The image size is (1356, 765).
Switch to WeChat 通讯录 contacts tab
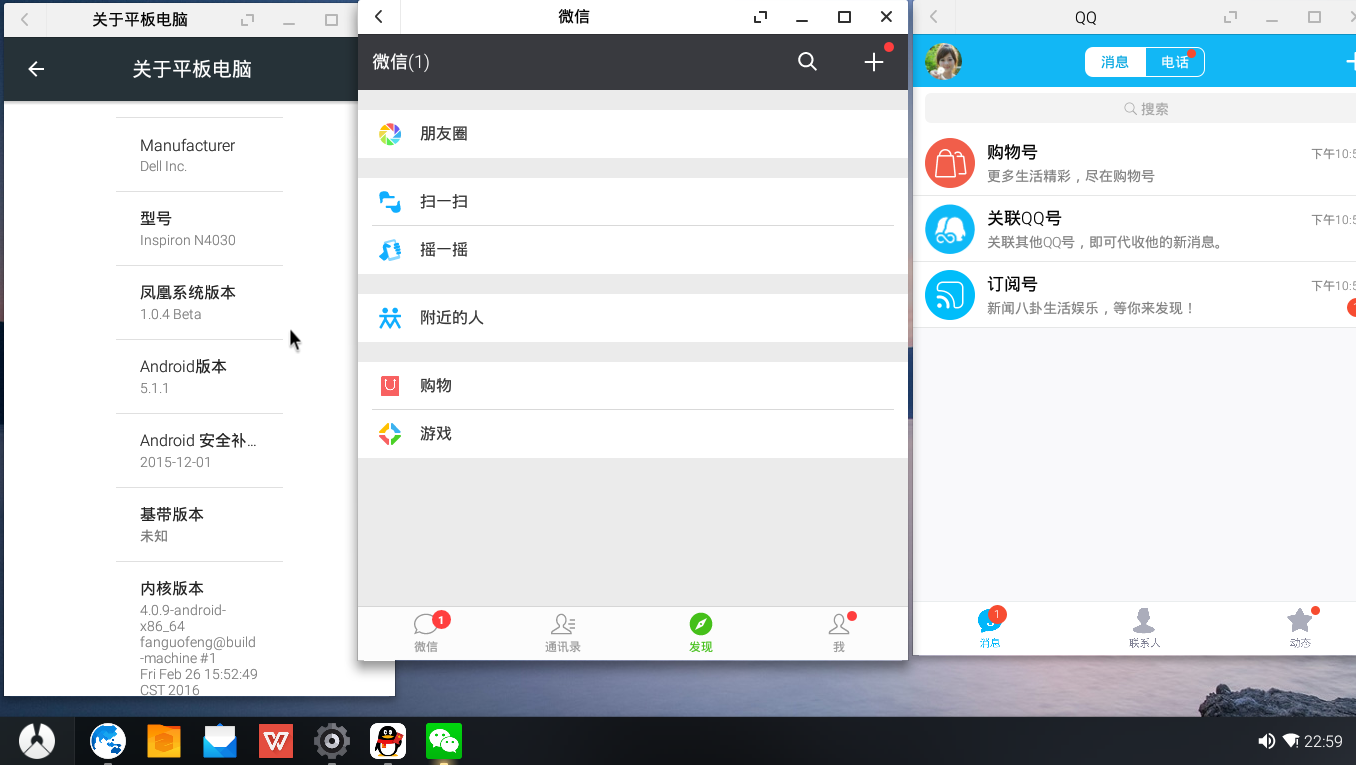[563, 633]
